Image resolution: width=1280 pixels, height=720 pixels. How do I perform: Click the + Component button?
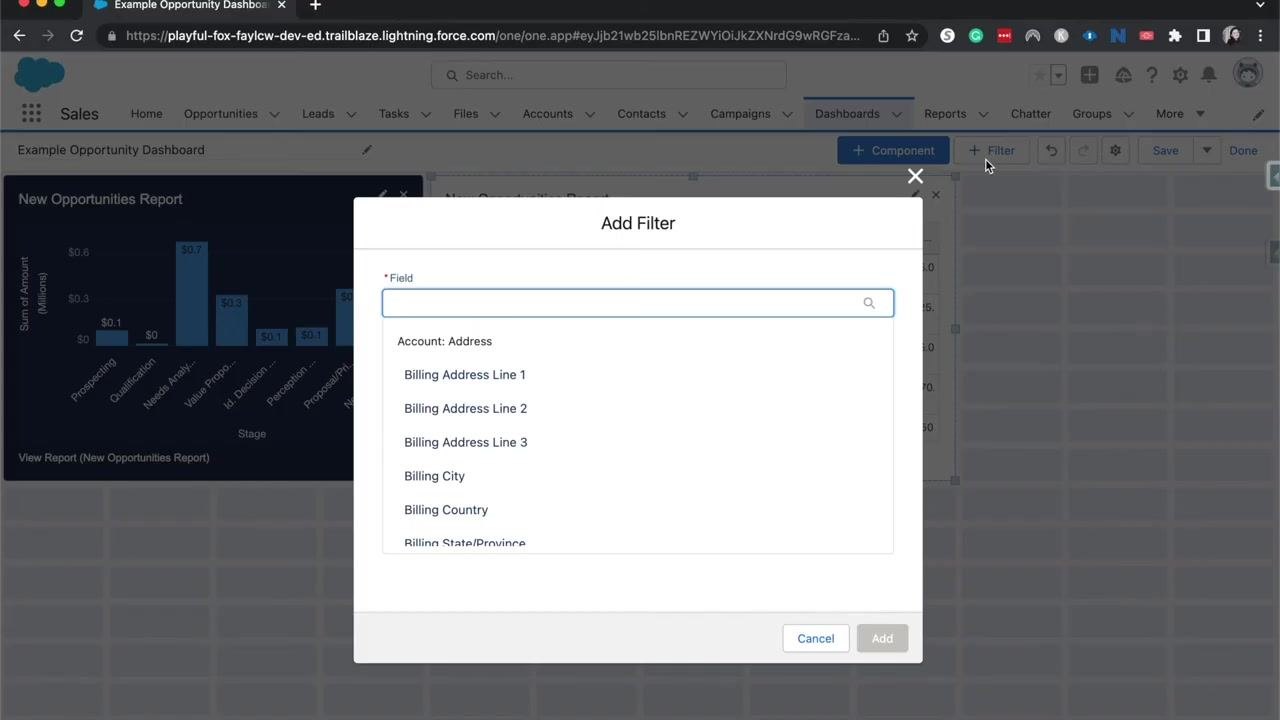click(893, 151)
